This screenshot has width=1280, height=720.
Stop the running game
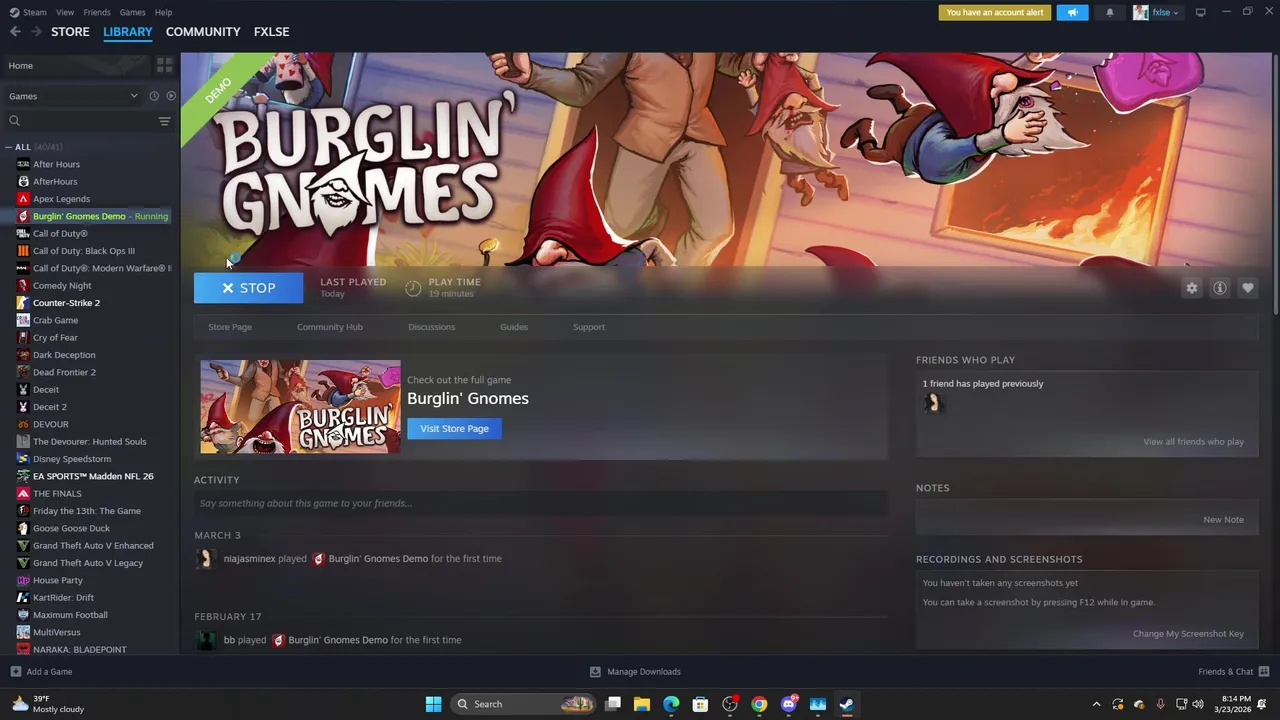pyautogui.click(x=248, y=288)
